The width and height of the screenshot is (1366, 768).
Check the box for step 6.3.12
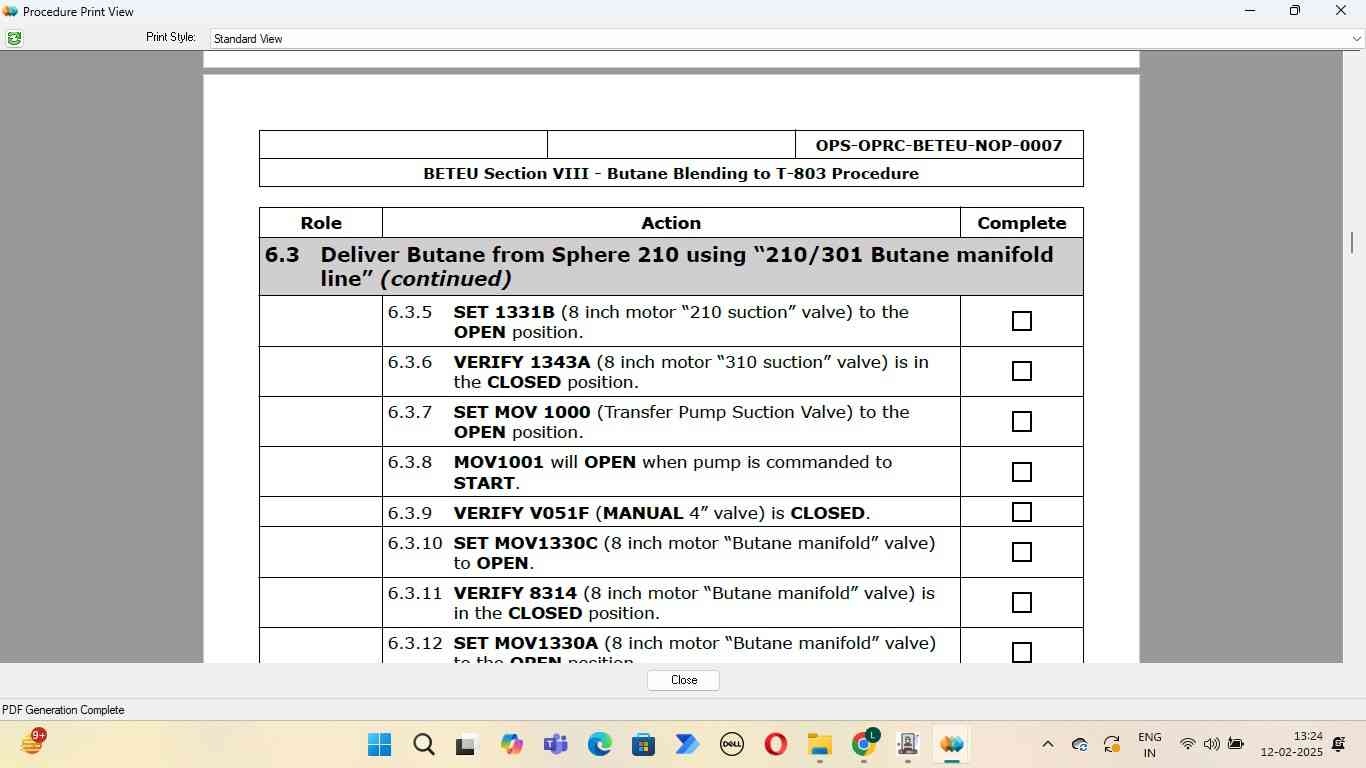coord(1021,652)
